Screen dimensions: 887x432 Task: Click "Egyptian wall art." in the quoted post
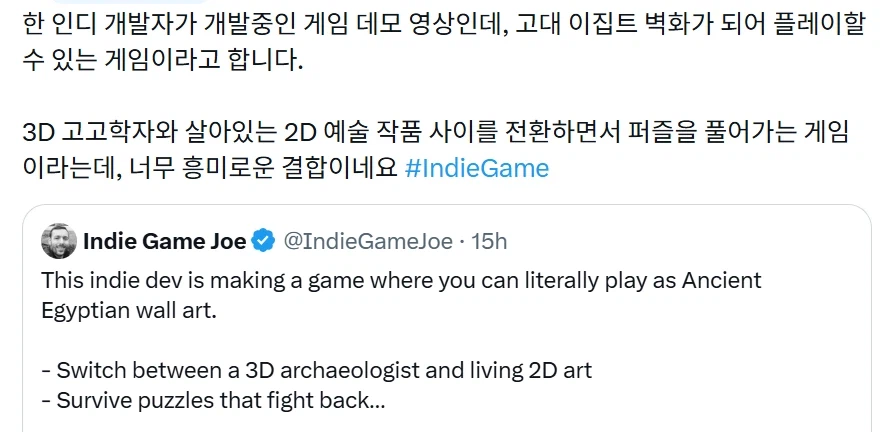129,311
